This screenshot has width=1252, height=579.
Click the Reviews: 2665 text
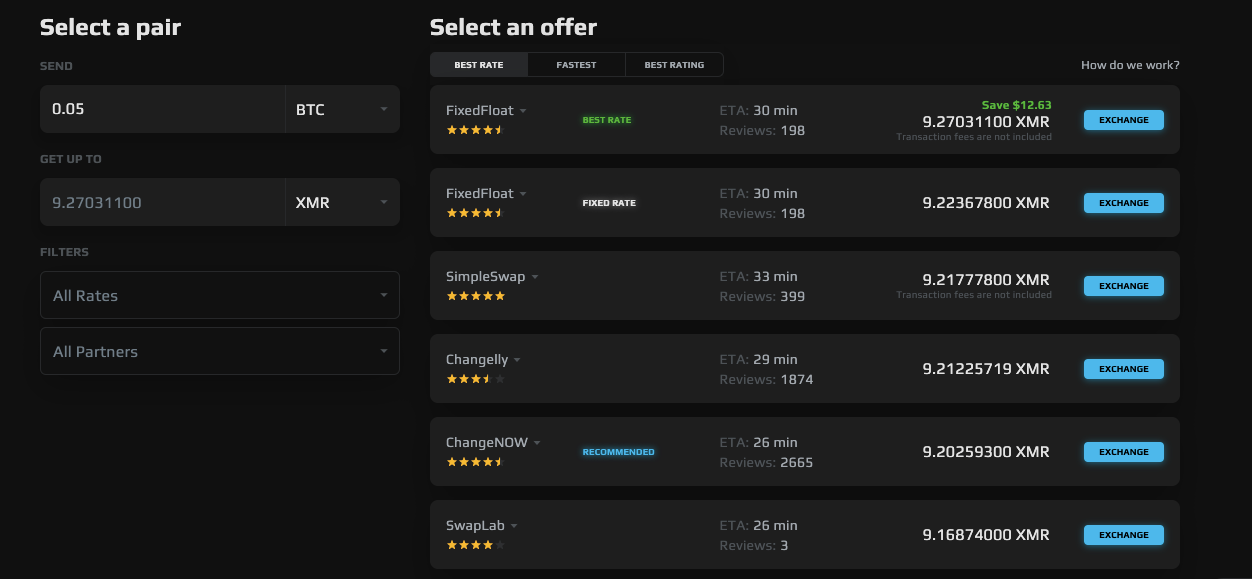[766, 462]
